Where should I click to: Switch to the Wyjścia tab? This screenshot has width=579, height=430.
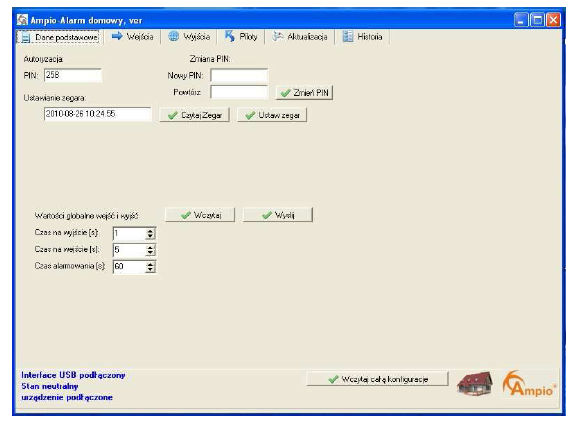click(189, 37)
